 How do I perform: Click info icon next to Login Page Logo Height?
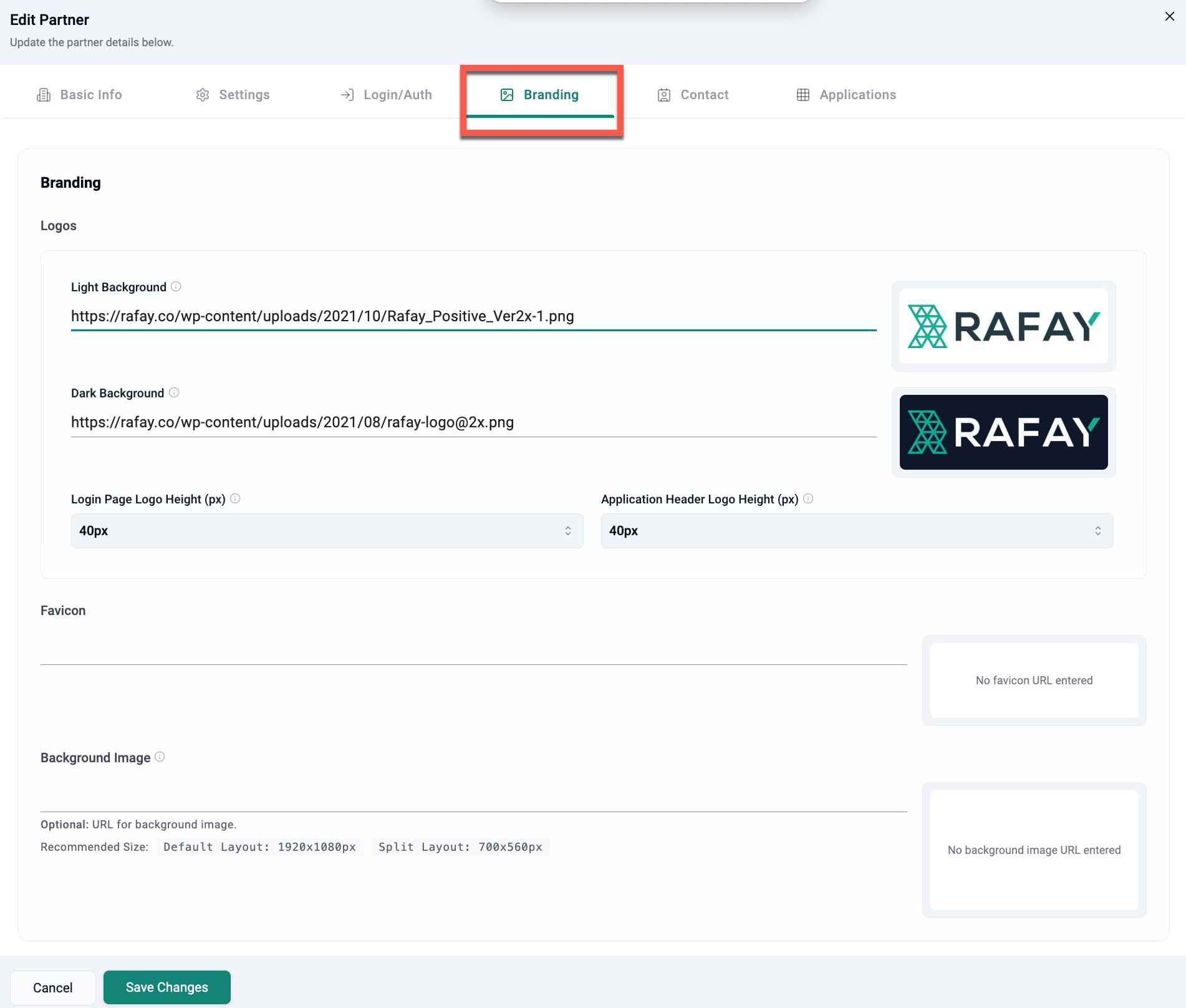pyautogui.click(x=235, y=498)
